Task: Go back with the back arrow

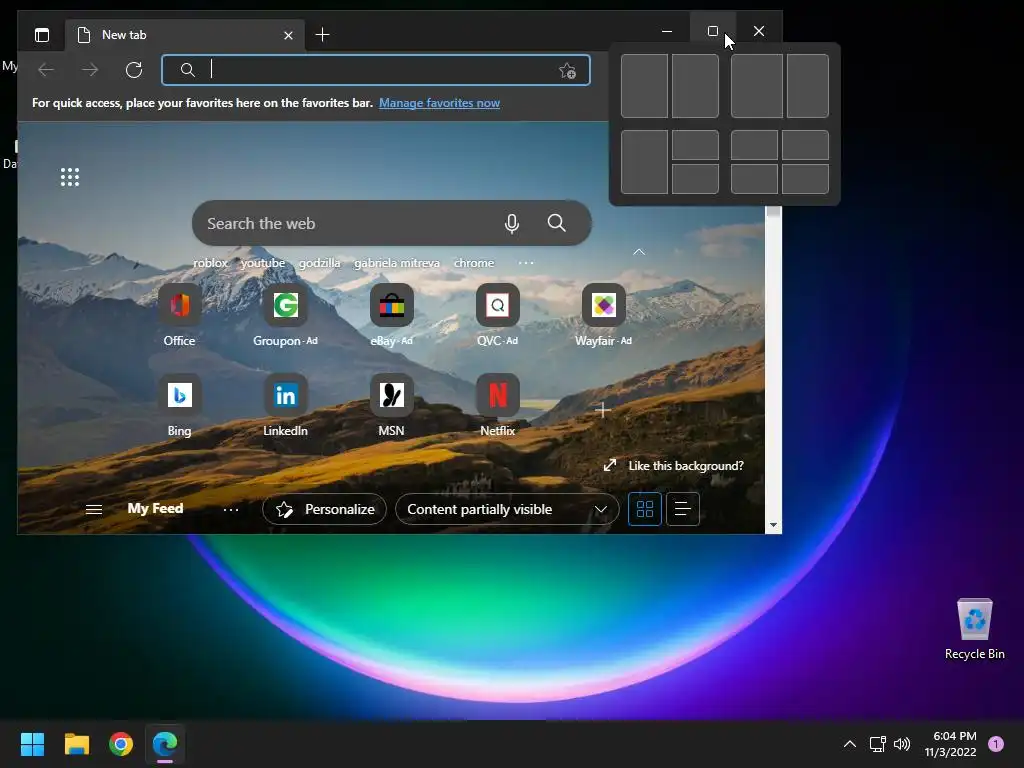Action: click(x=46, y=70)
